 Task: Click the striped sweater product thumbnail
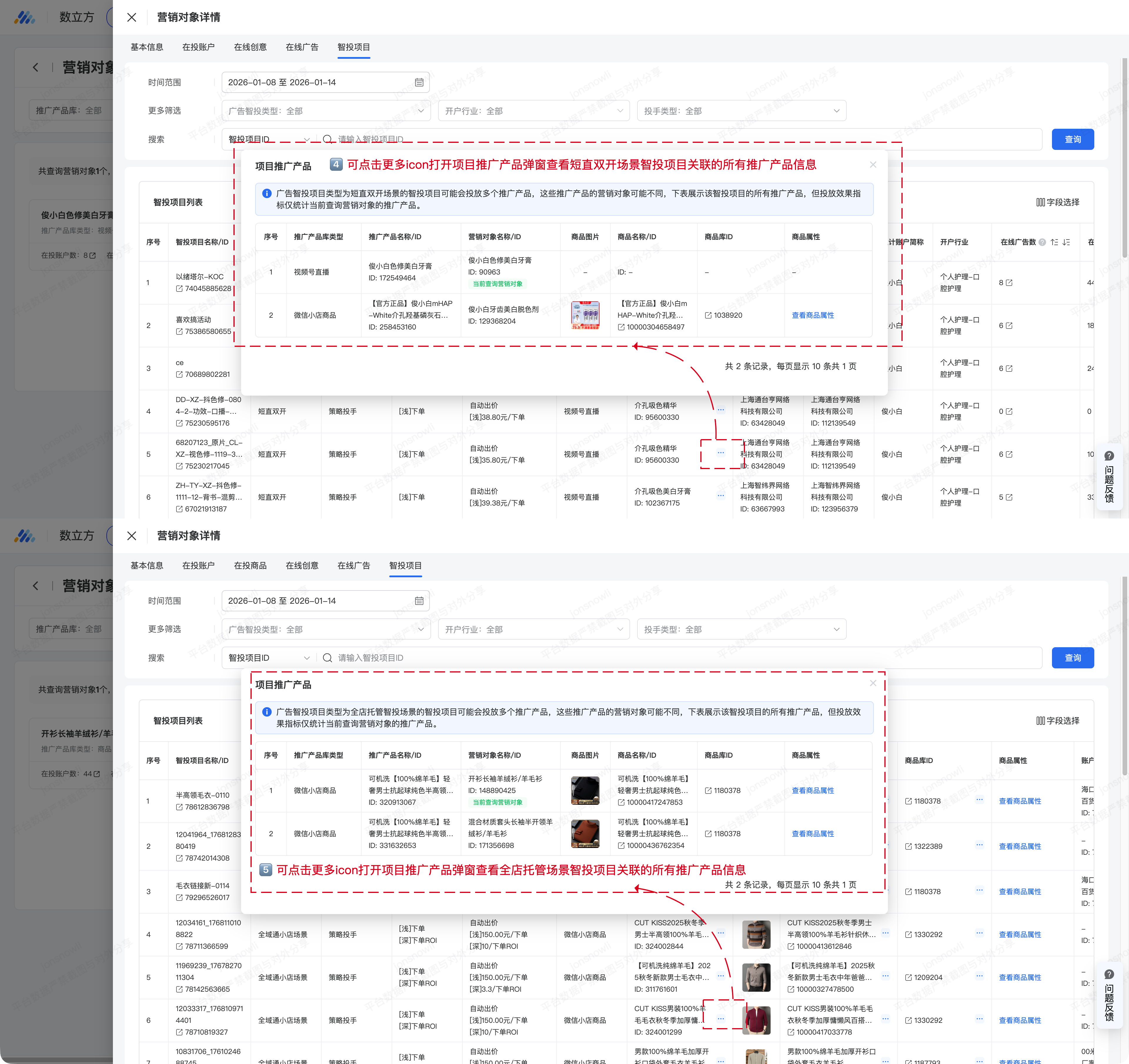coord(756,935)
